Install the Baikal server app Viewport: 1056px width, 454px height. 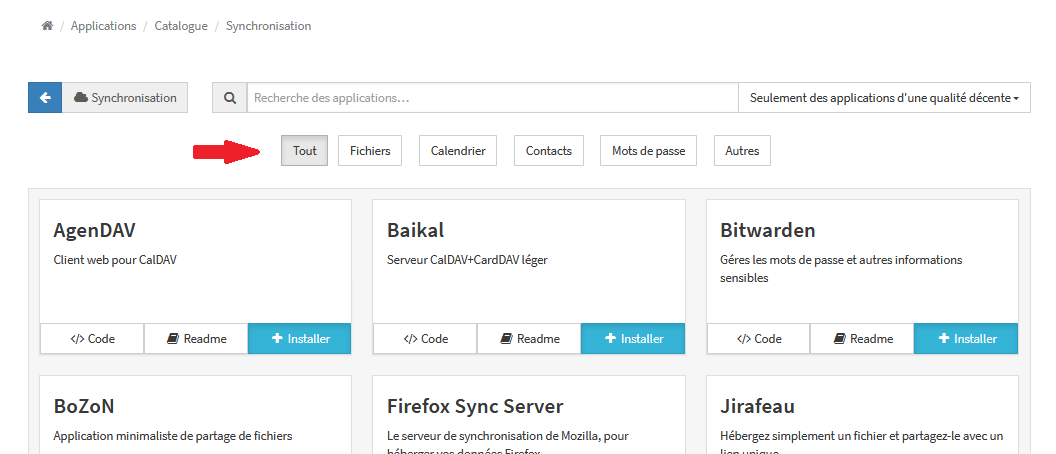pyautogui.click(x=633, y=339)
